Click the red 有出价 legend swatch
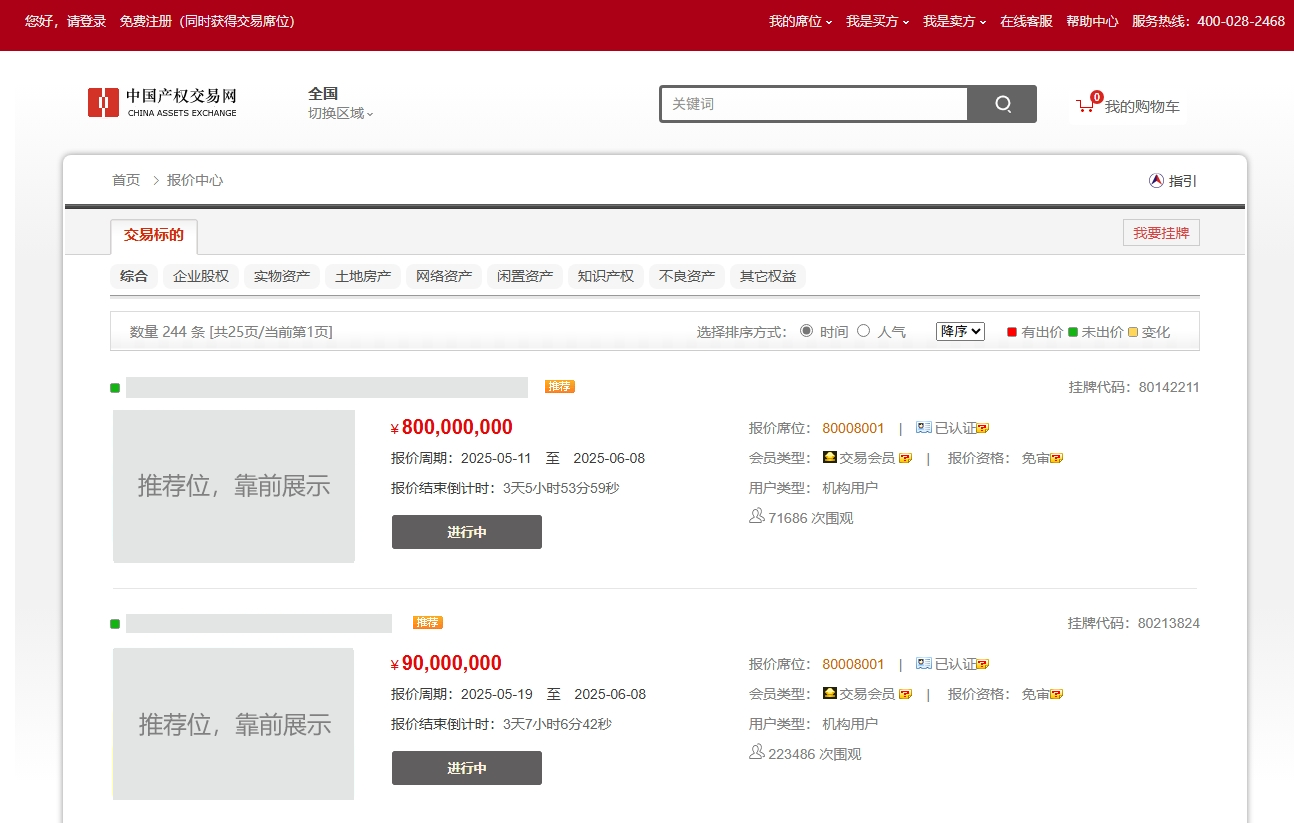This screenshot has width=1294, height=823. tap(1012, 332)
